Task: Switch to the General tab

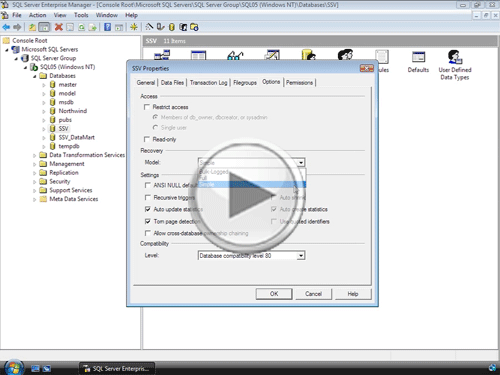Action: click(x=146, y=83)
